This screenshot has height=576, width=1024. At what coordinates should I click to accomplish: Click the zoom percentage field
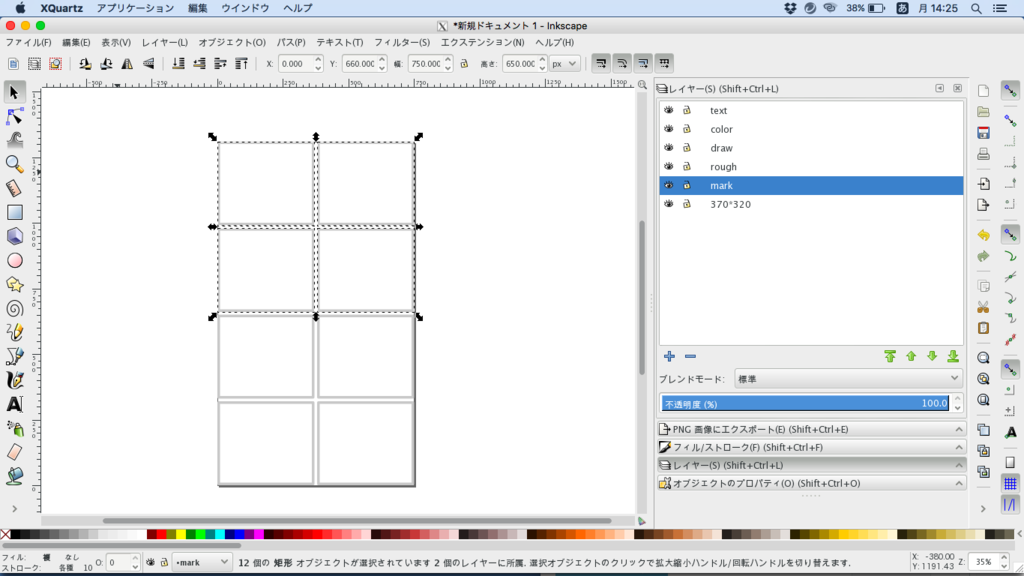click(984, 562)
